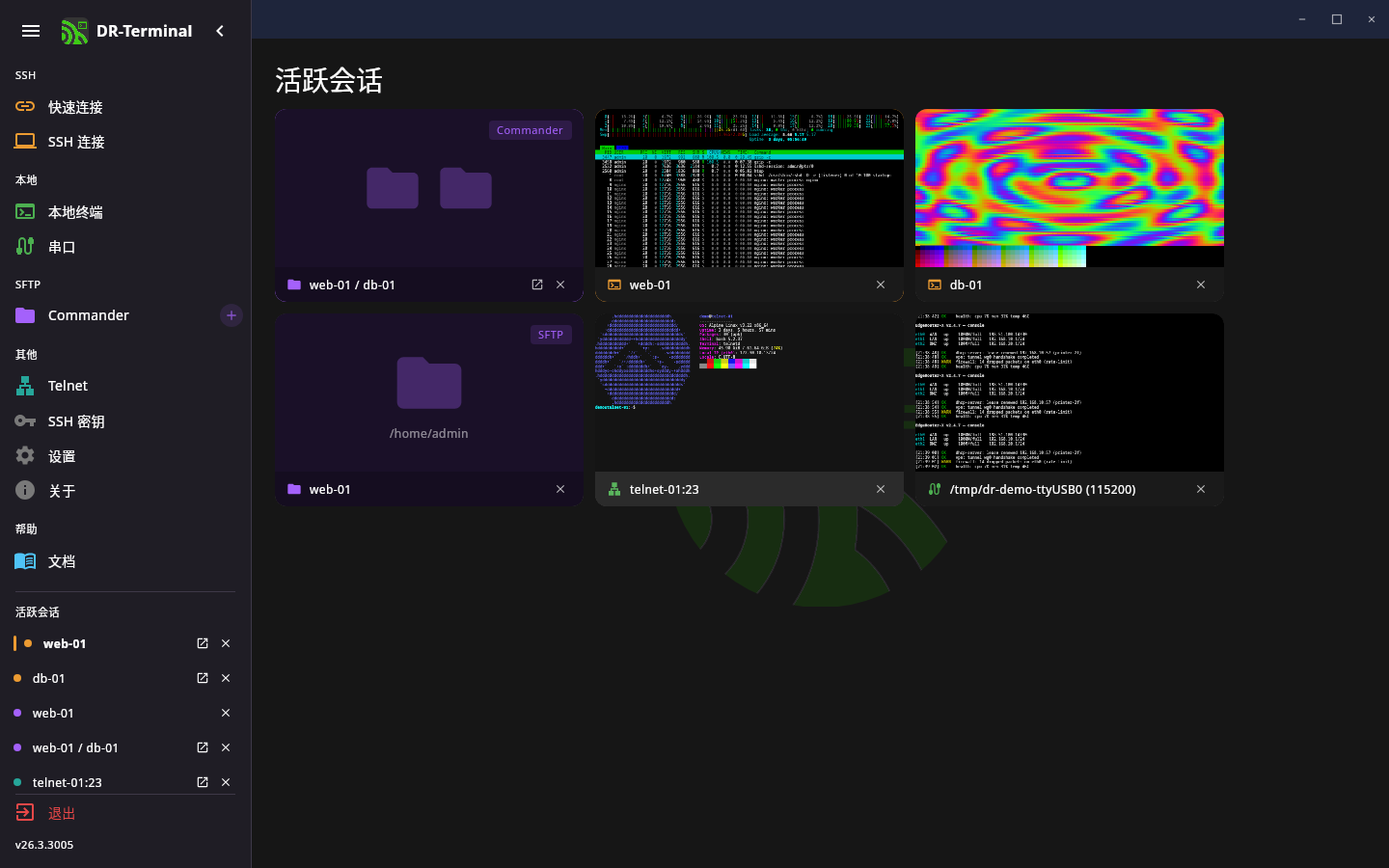This screenshot has height=868, width=1389.
Task: Close web-01 orange session in sidebar
Action: tap(226, 643)
